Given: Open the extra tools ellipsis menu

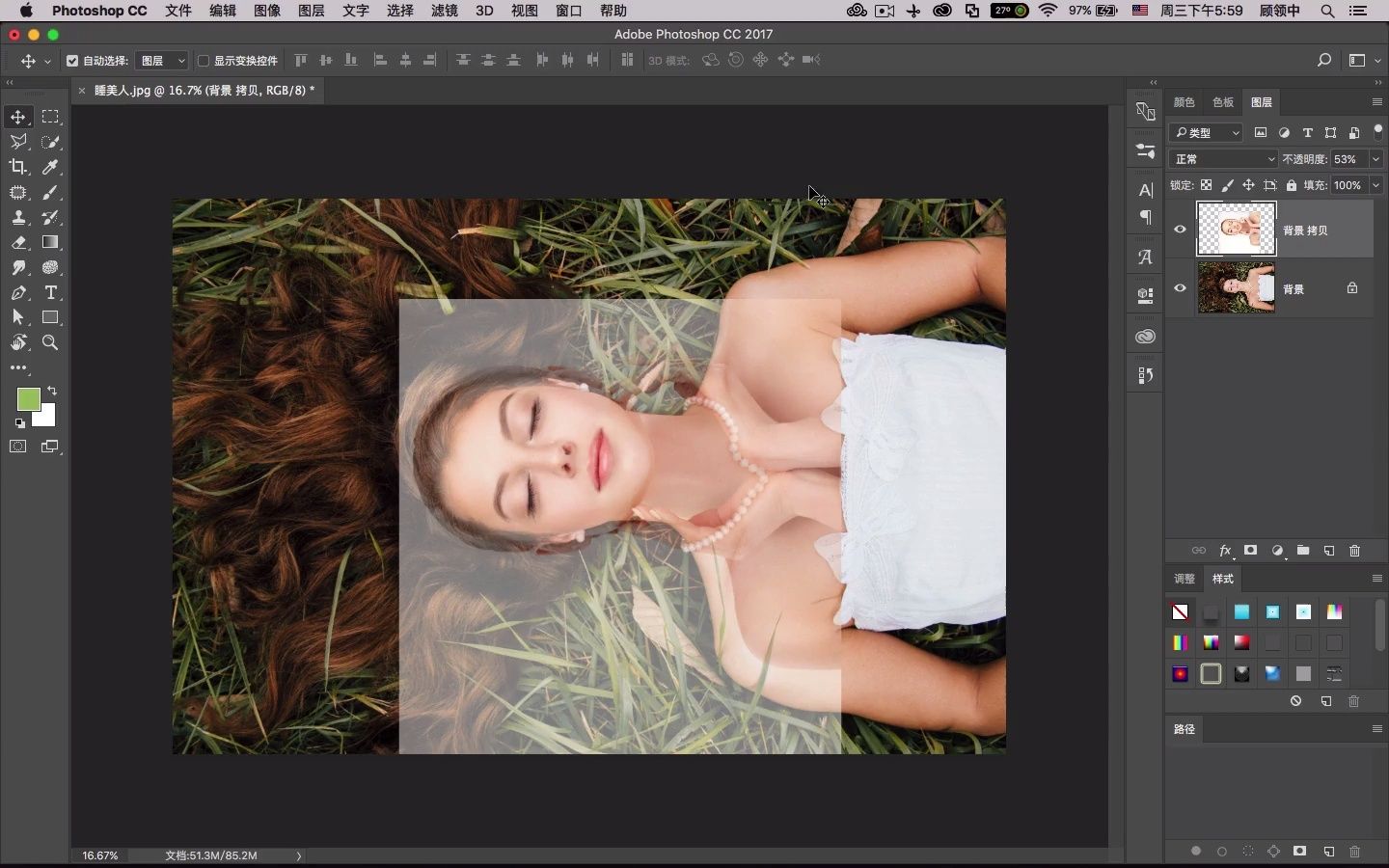Looking at the screenshot, I should point(18,367).
